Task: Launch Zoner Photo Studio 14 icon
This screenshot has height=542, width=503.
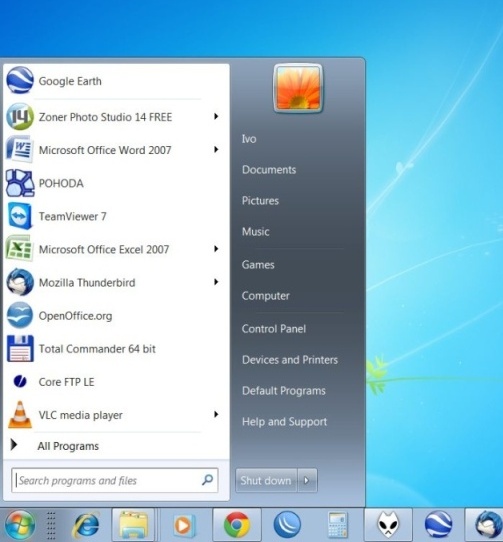Action: [20, 116]
